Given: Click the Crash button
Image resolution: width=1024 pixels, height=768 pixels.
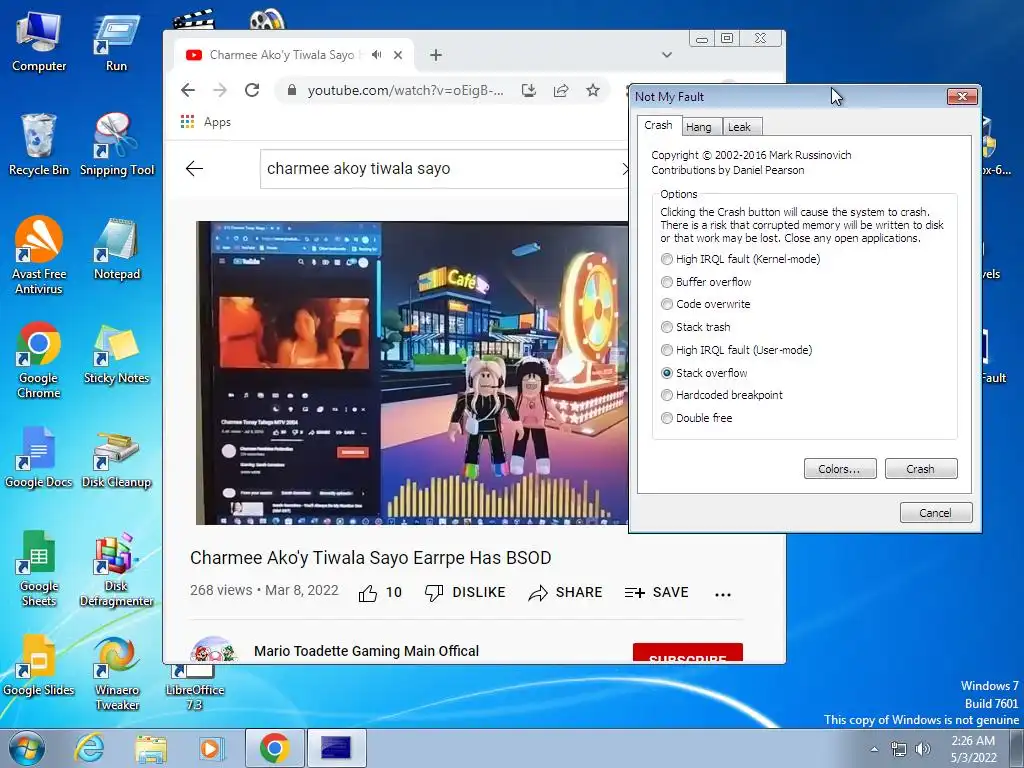Looking at the screenshot, I should [921, 469].
